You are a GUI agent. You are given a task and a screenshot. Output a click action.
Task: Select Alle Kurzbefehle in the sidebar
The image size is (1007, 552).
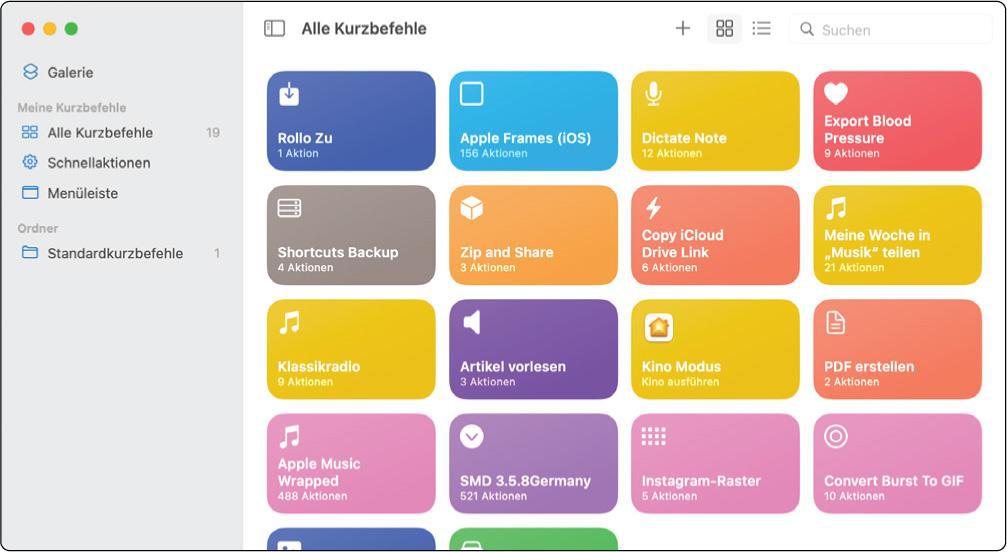pos(121,133)
